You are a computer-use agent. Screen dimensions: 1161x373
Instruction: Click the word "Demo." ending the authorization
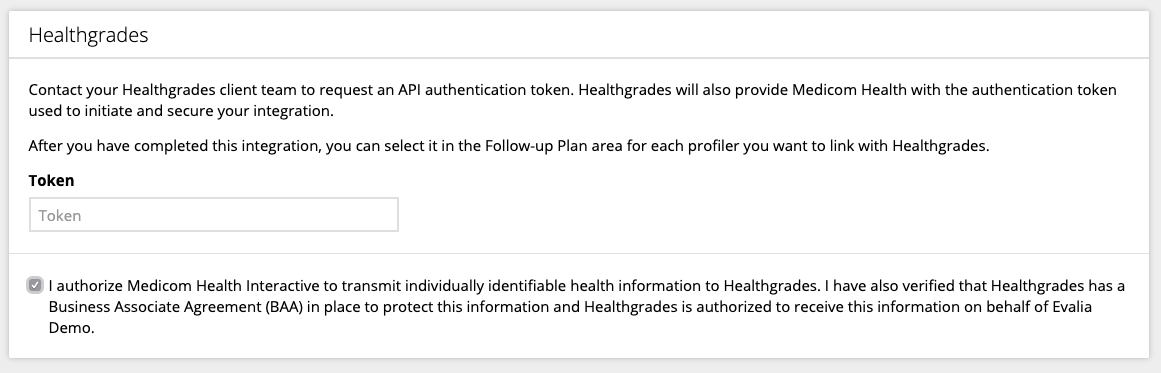72,327
